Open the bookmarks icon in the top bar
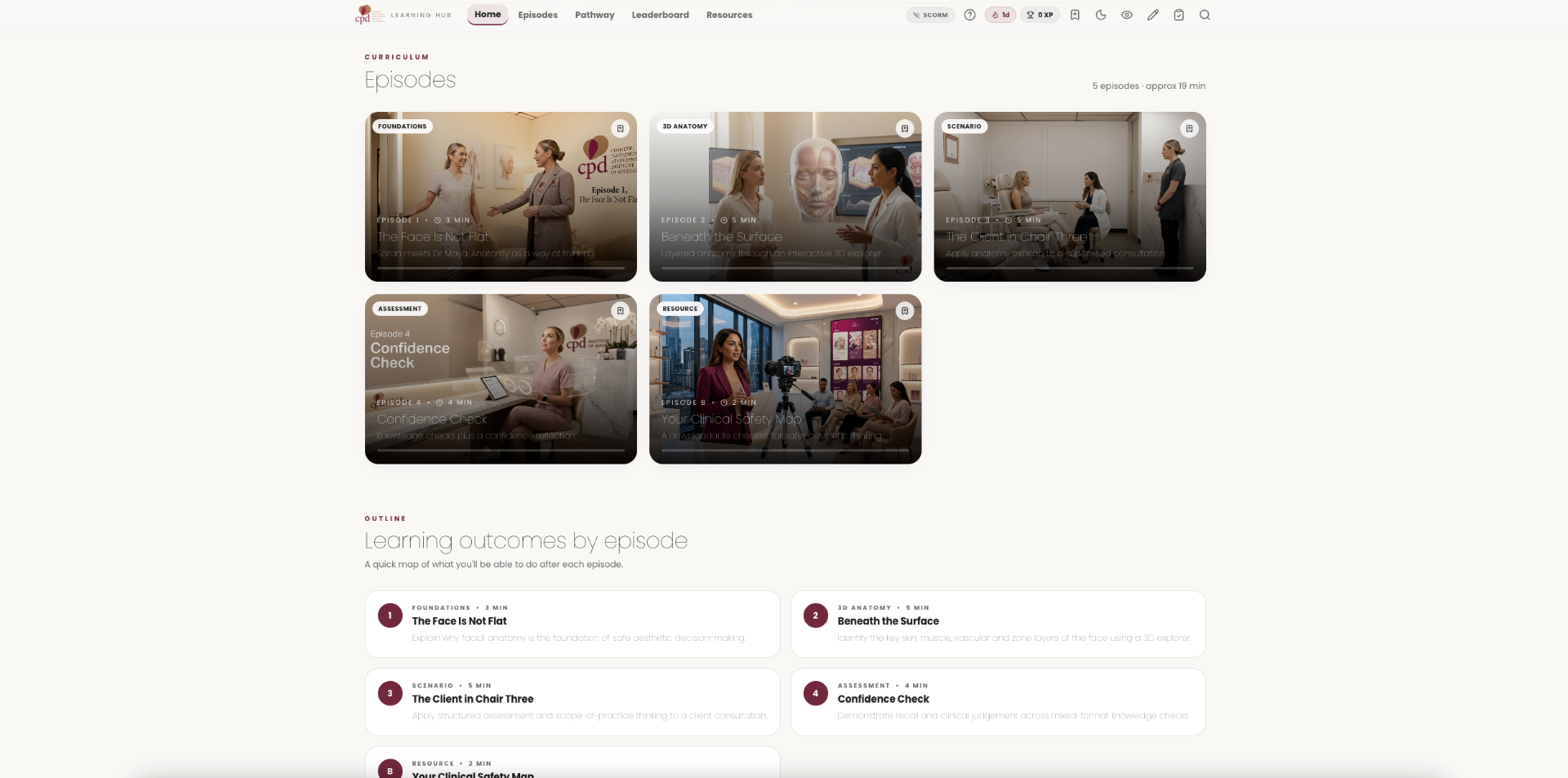This screenshot has width=1568, height=778. [1075, 15]
